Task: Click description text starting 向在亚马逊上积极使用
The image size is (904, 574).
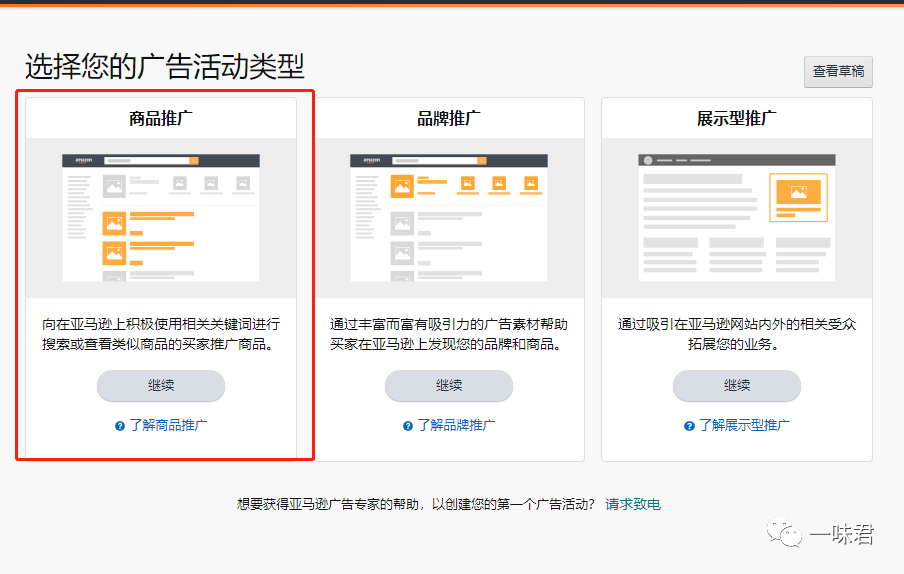Action: [x=161, y=334]
